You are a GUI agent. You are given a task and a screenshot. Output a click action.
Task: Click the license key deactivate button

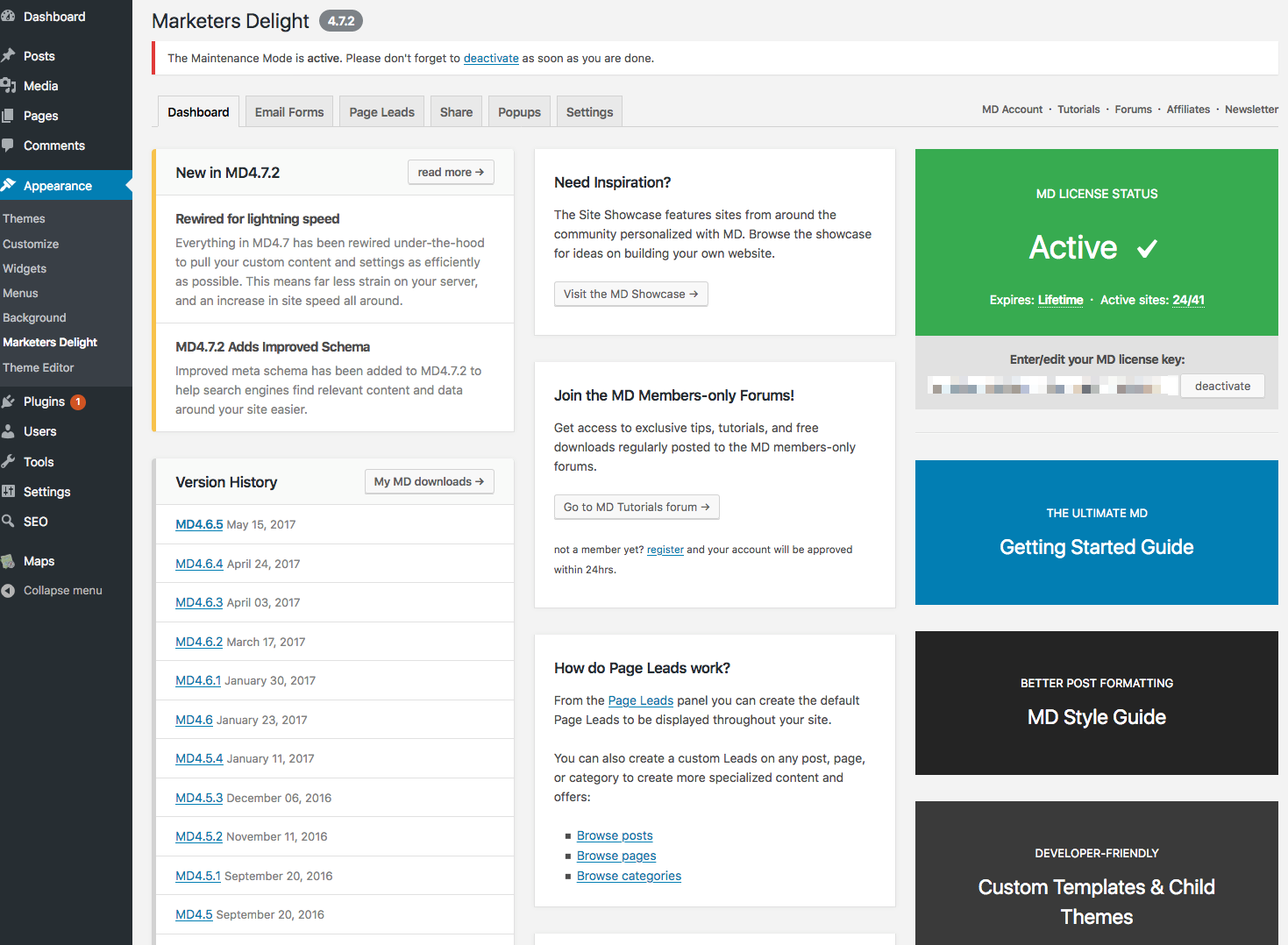click(x=1223, y=386)
